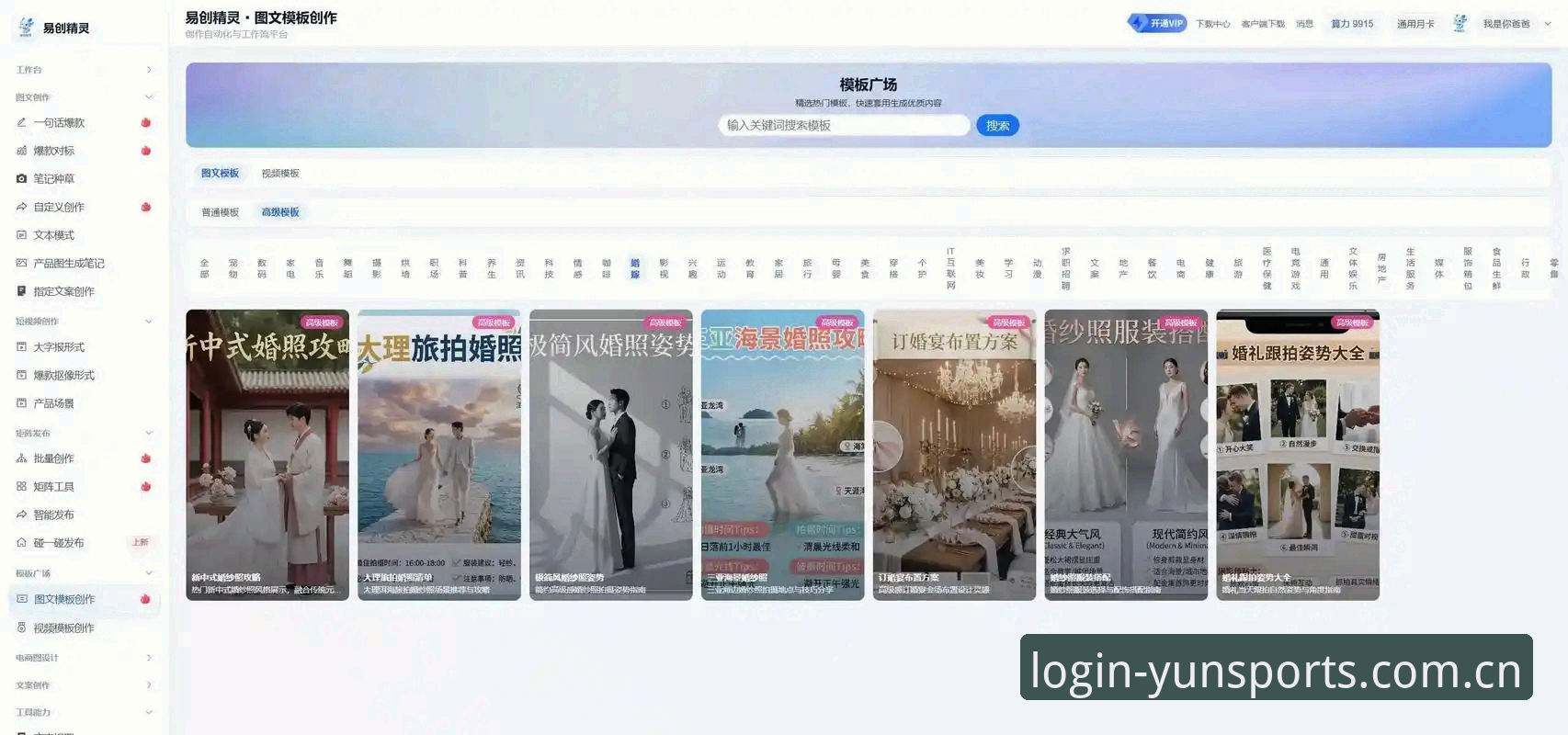Open the 爆款对标 chart icon item
The width and height of the screenshot is (1568, 735).
click(x=21, y=151)
